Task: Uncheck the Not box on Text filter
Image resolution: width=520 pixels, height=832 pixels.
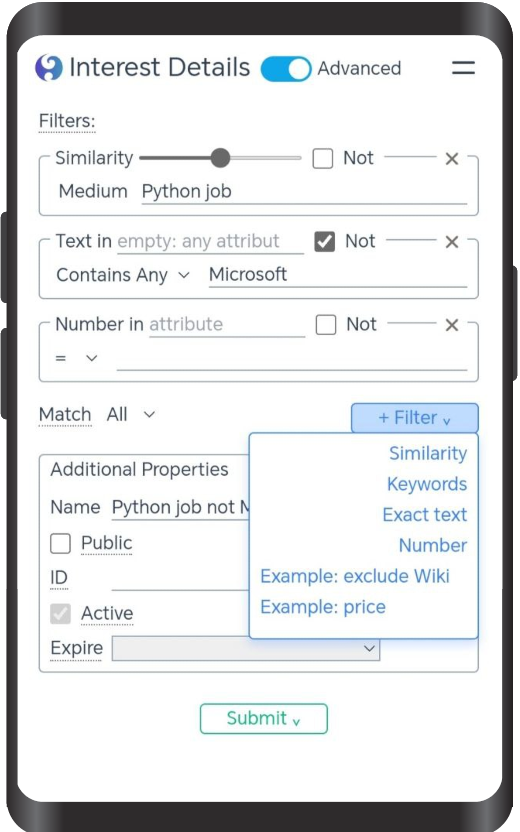Action: click(325, 241)
